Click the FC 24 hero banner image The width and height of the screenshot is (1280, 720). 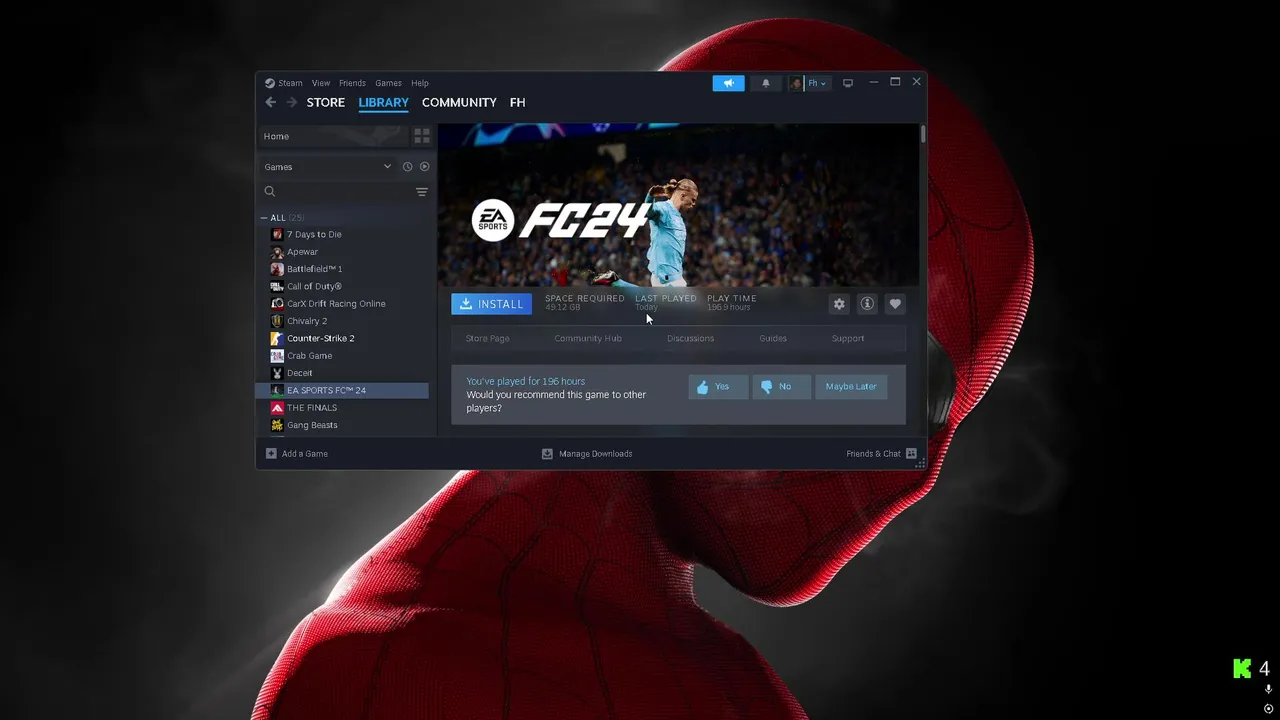[x=678, y=205]
